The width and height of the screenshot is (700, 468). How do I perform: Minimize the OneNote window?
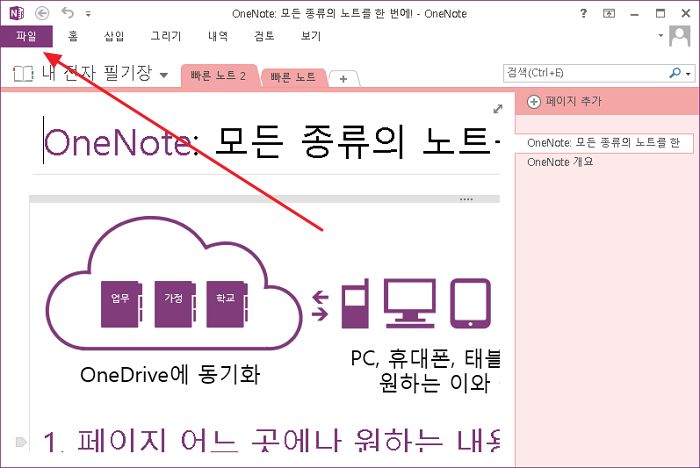634,14
